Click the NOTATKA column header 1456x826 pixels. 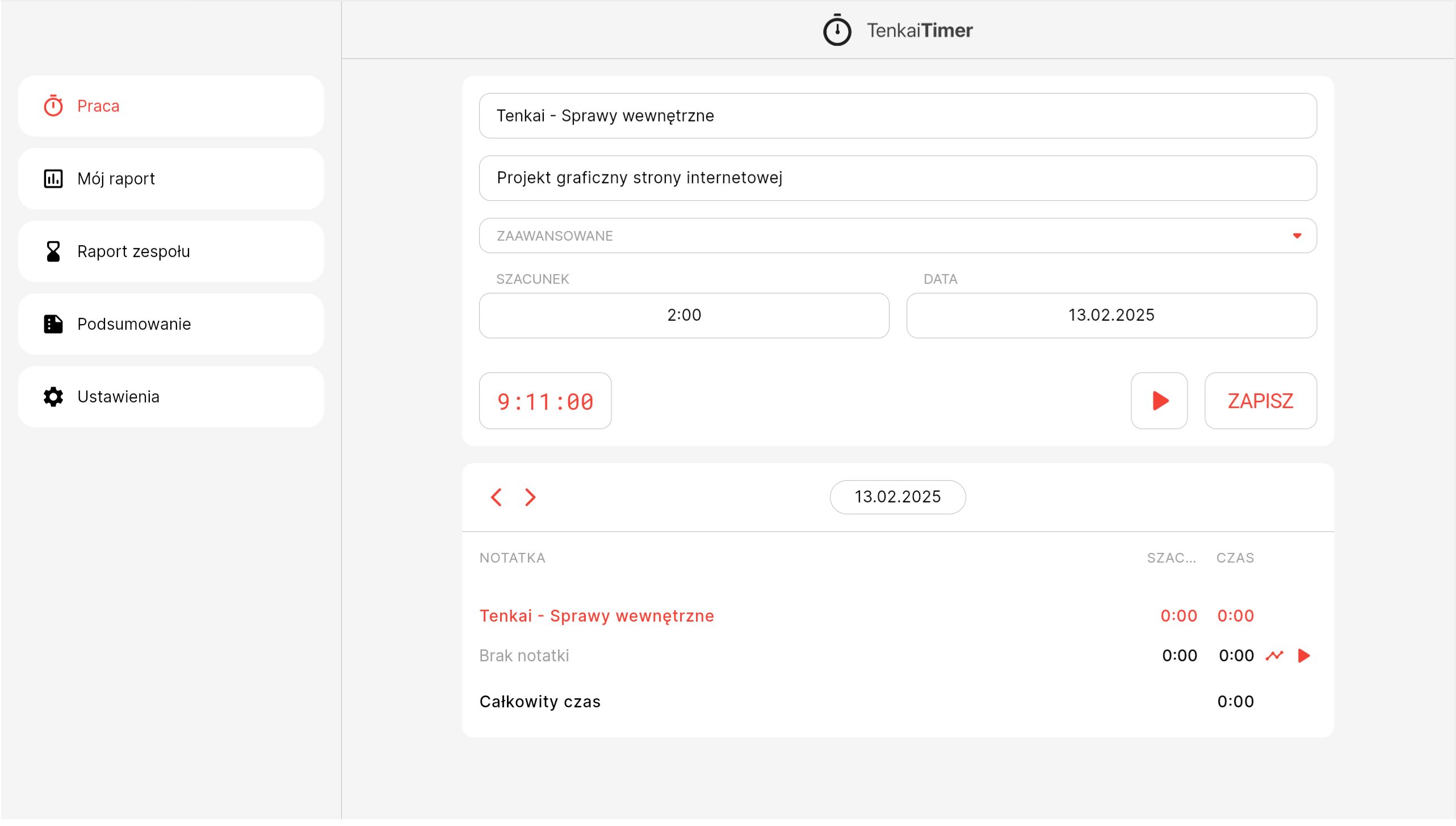(512, 558)
